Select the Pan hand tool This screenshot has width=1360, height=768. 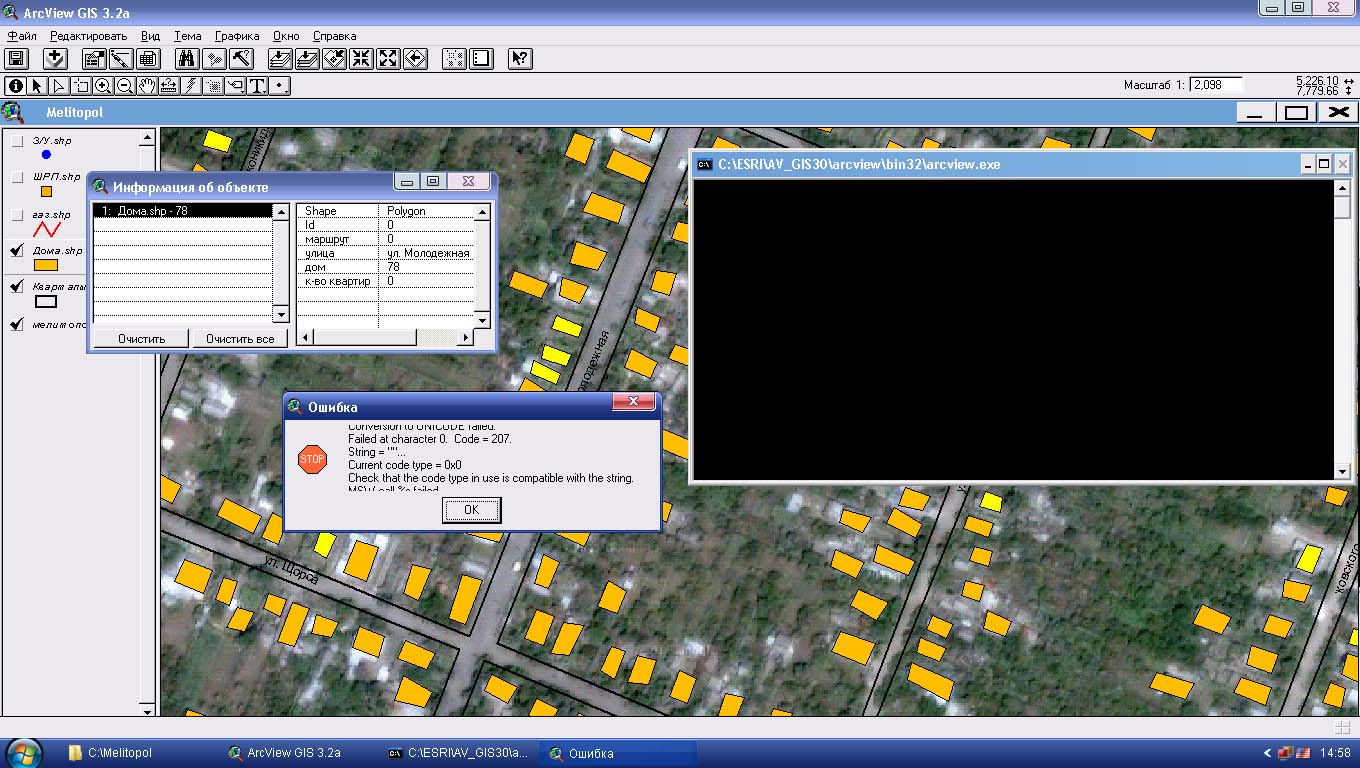[147, 86]
